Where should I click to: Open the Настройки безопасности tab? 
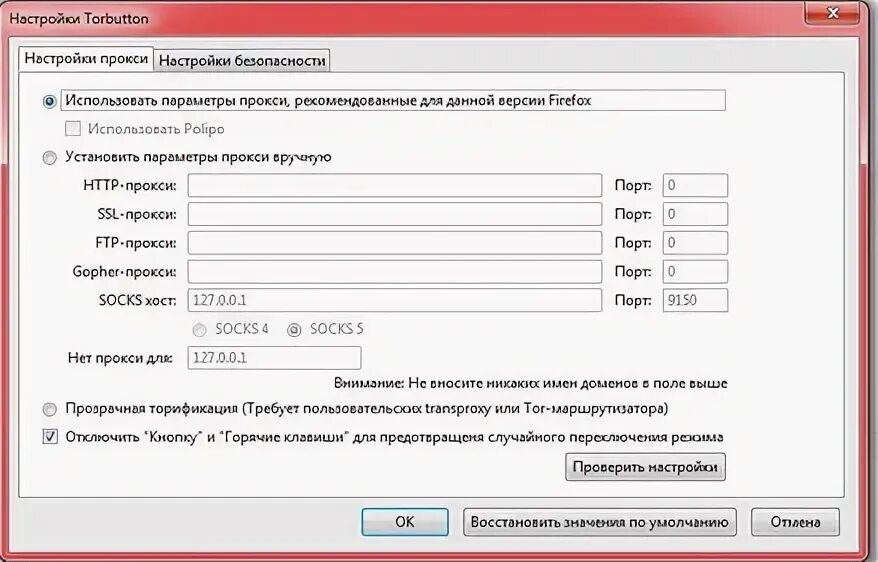(242, 60)
